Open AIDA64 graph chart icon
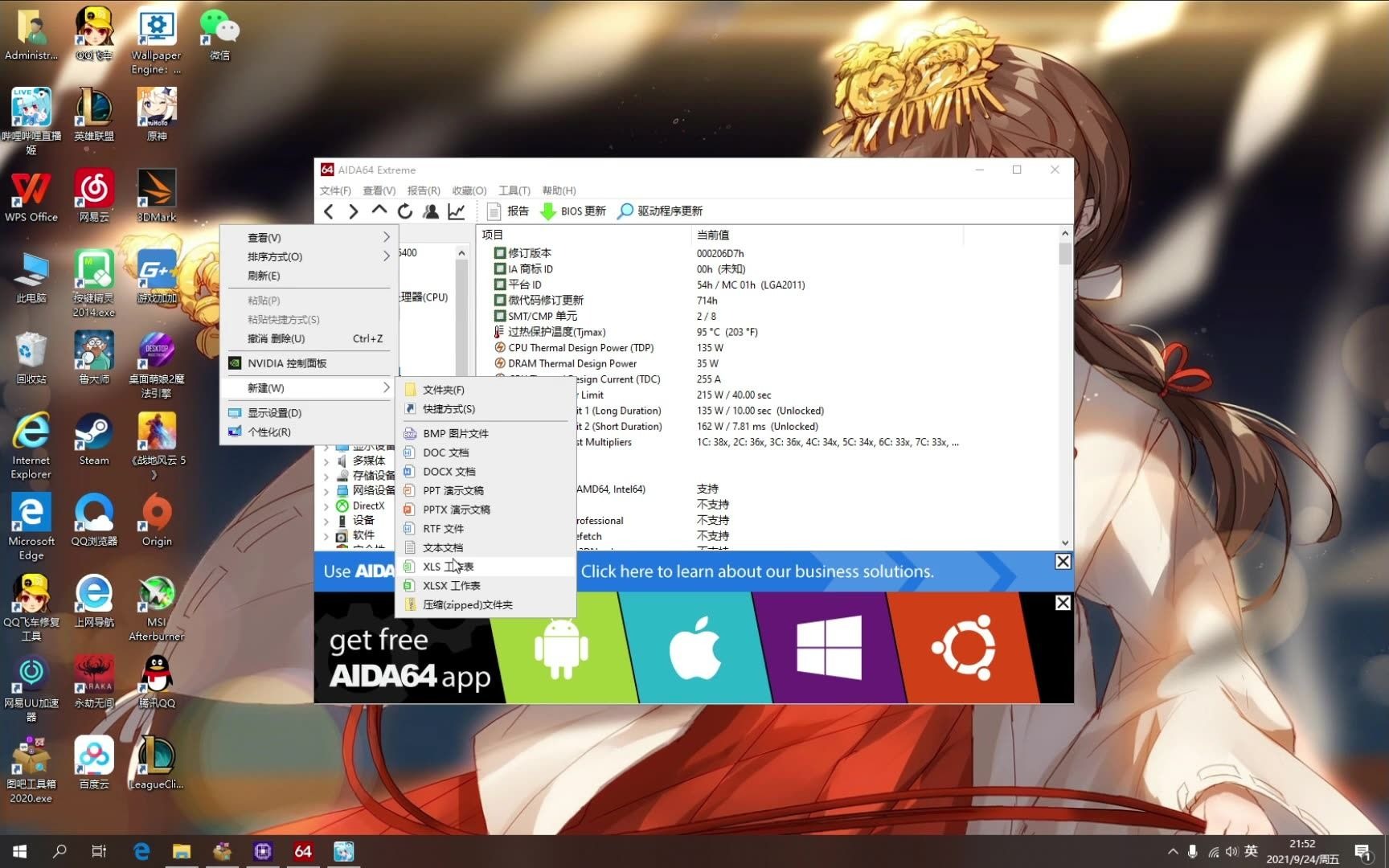This screenshot has height=868, width=1389. pyautogui.click(x=457, y=211)
